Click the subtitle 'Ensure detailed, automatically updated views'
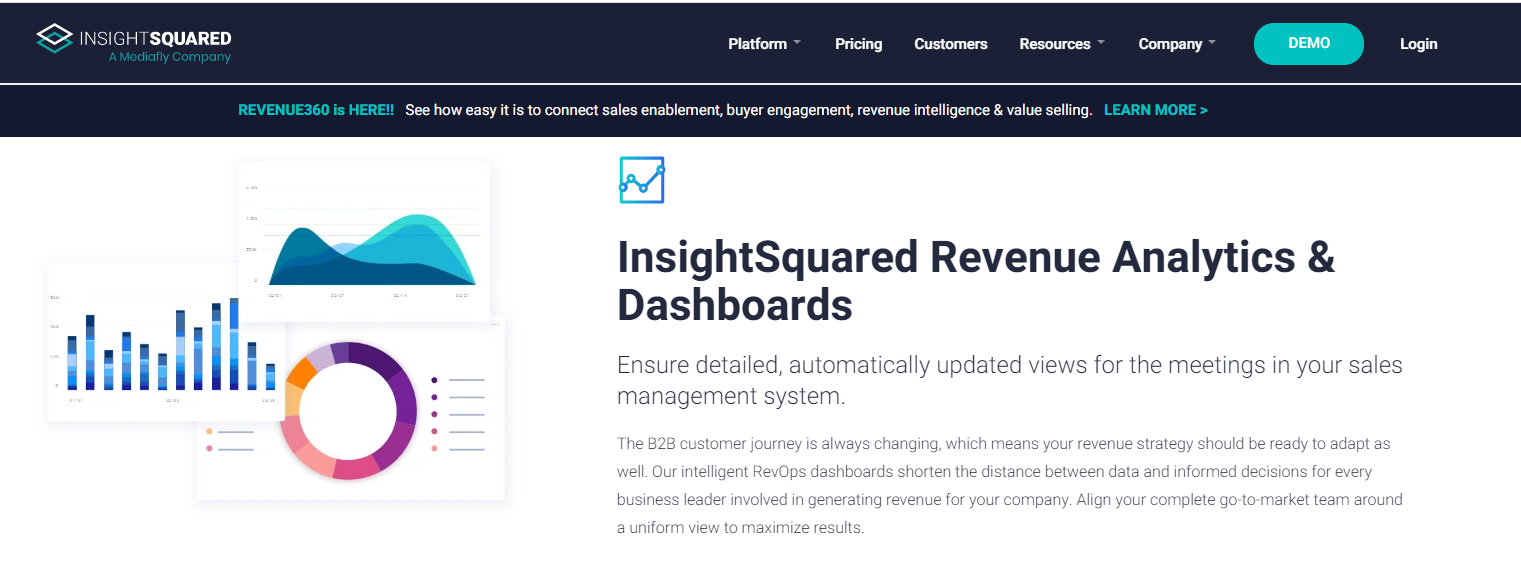This screenshot has width=1521, height=563. pyautogui.click(x=1010, y=380)
